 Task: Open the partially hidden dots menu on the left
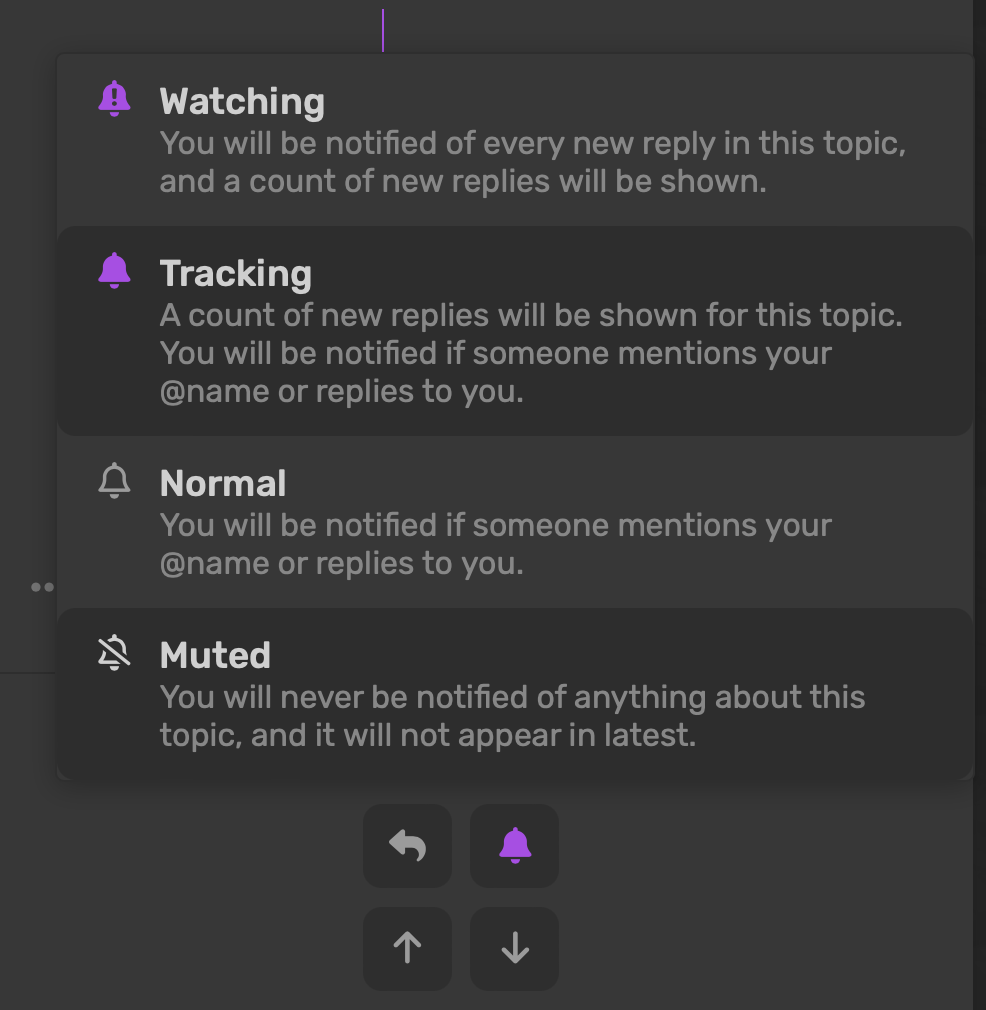coord(43,587)
